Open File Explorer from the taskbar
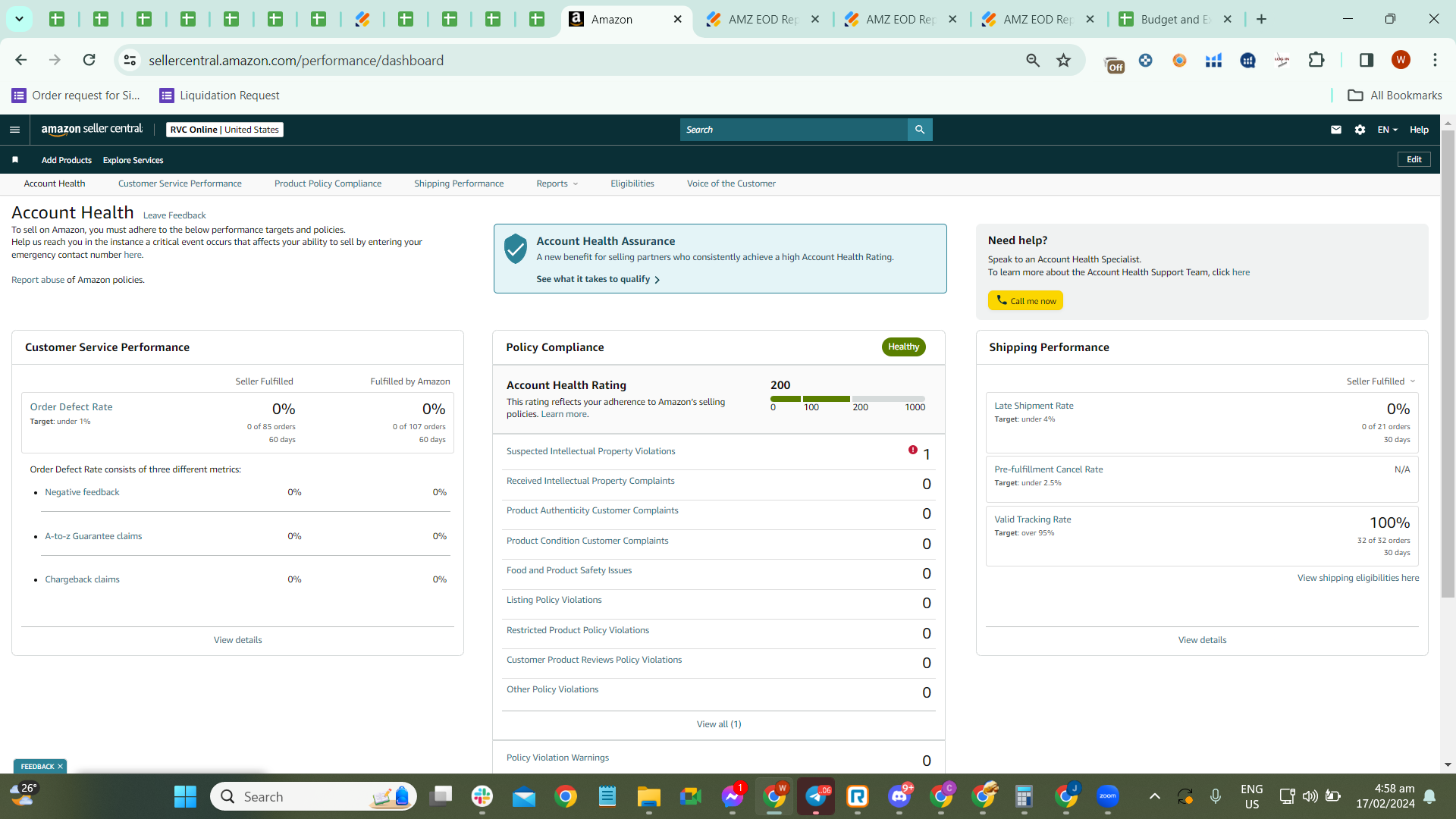Screen dimensions: 1456x819 [649, 797]
